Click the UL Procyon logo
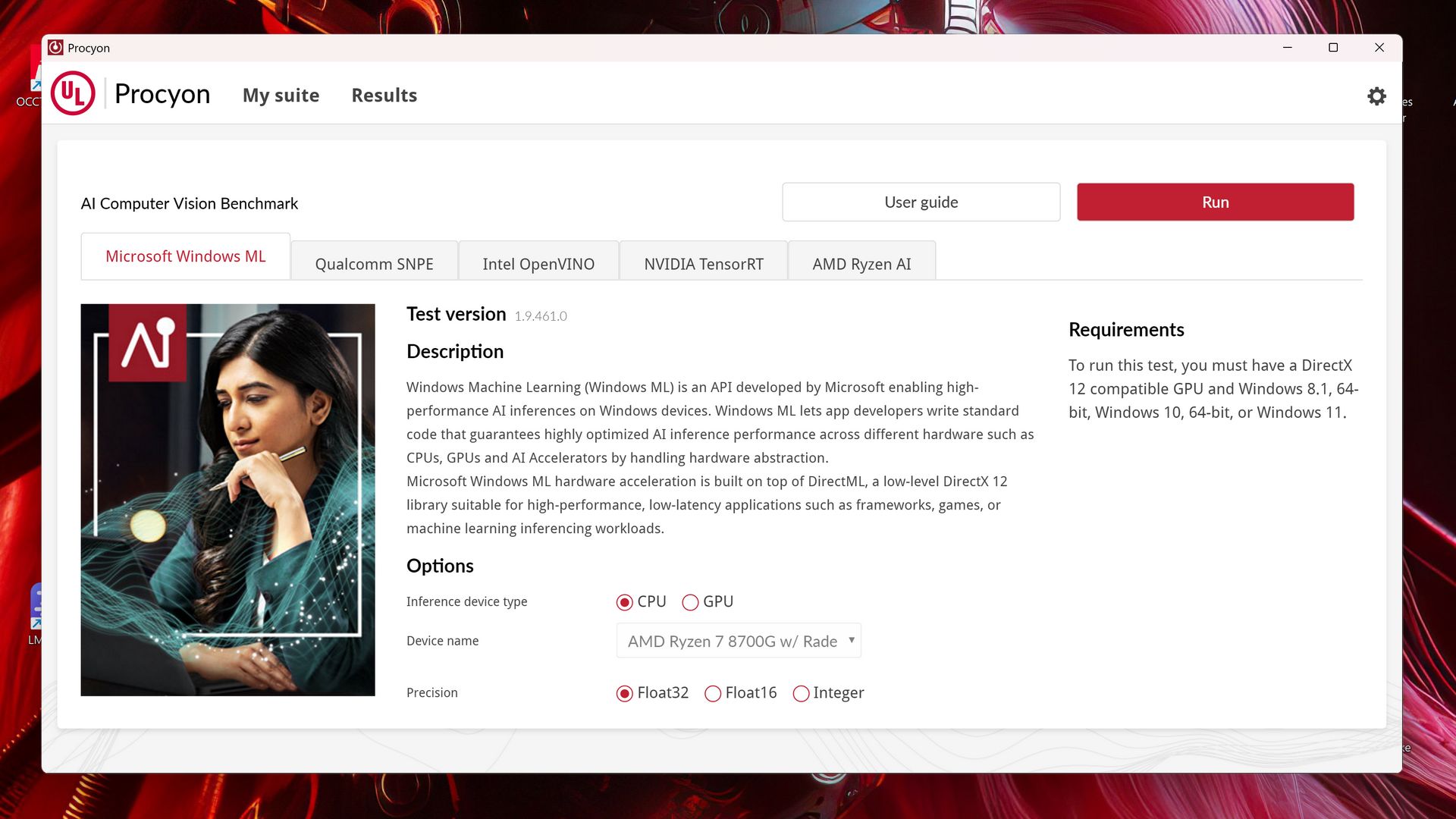 coord(73,94)
